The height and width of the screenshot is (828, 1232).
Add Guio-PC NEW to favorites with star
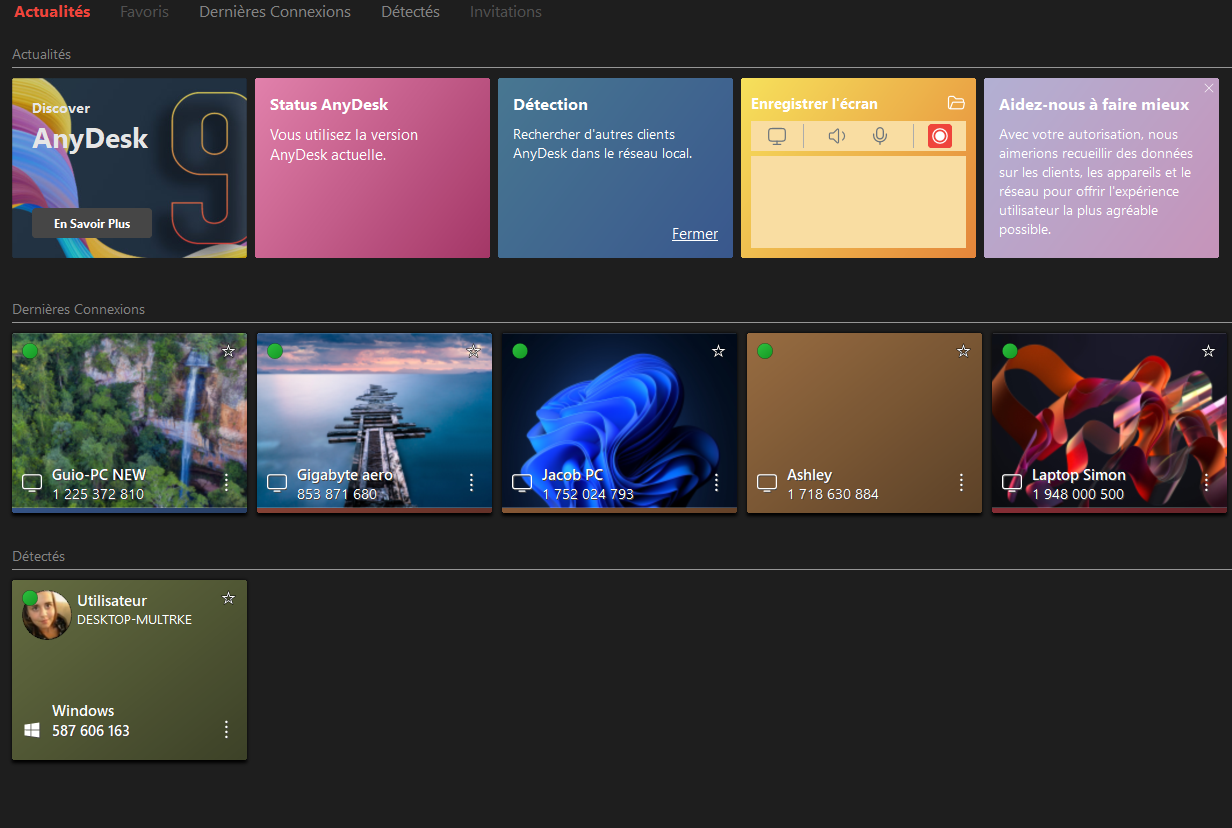[228, 351]
